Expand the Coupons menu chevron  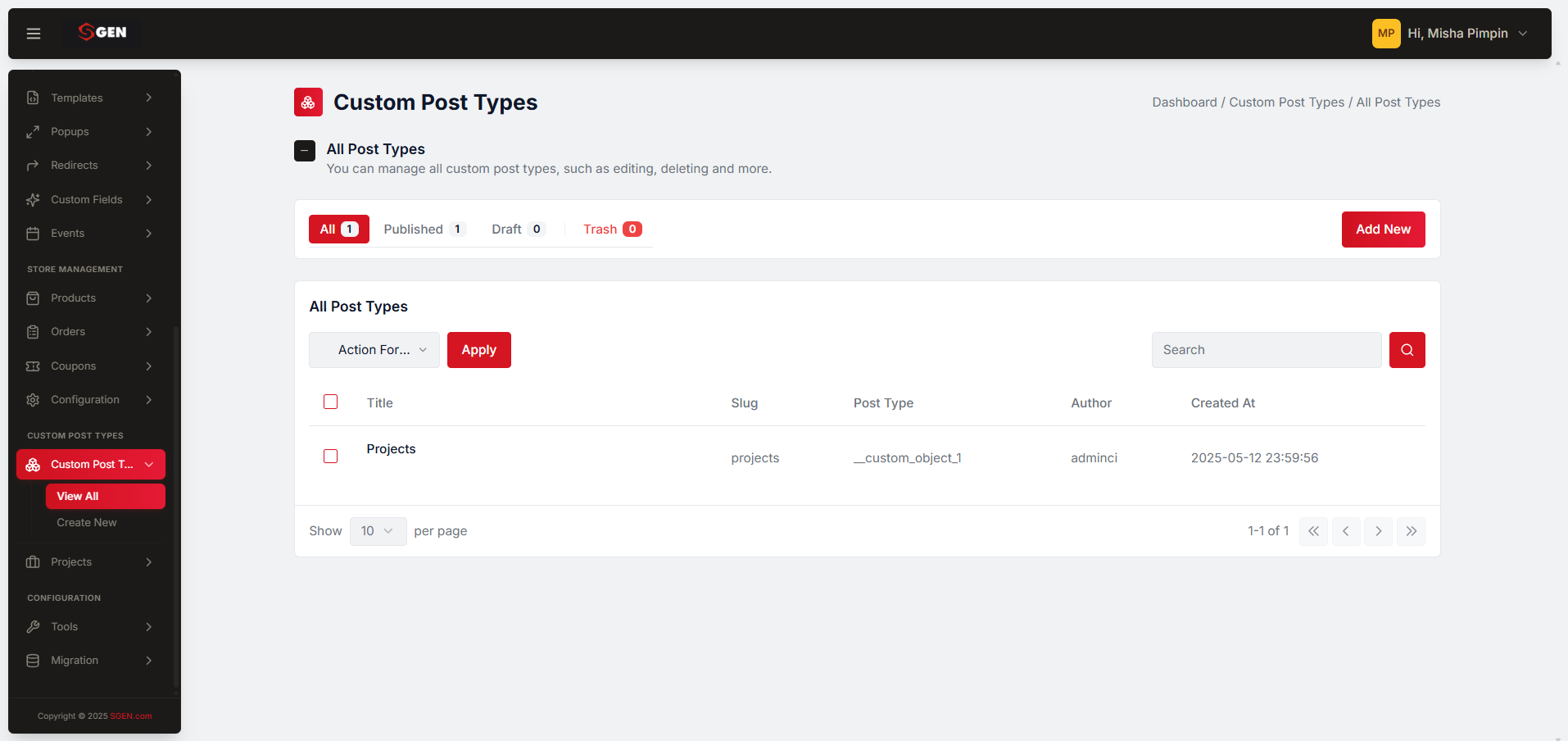tap(149, 366)
